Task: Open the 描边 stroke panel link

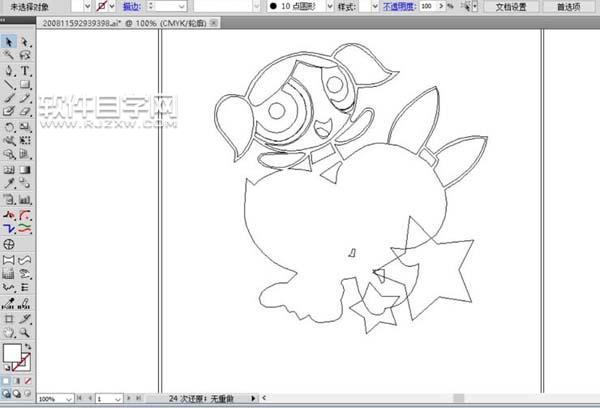Action: tap(132, 7)
